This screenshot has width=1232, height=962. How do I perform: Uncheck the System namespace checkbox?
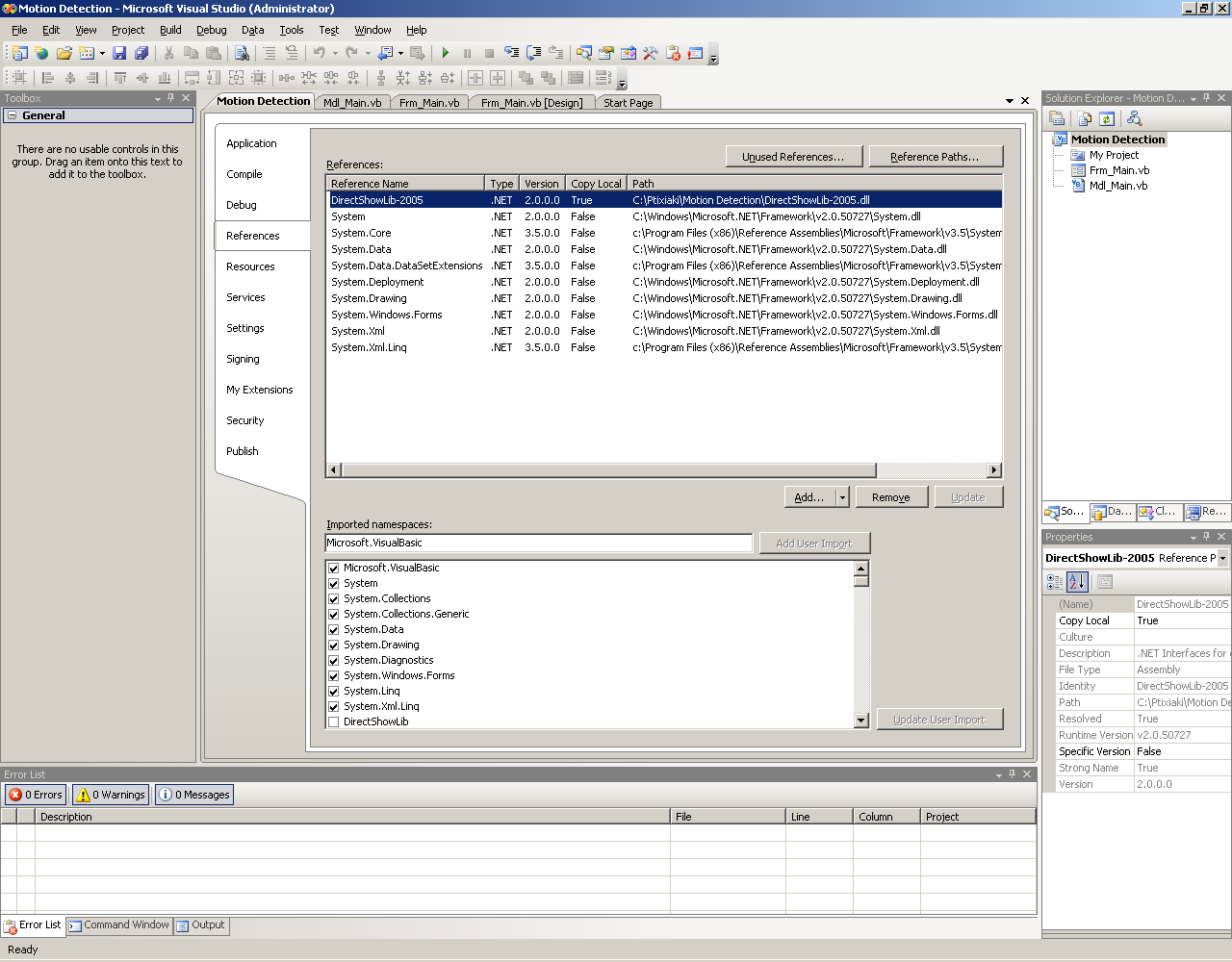click(334, 583)
